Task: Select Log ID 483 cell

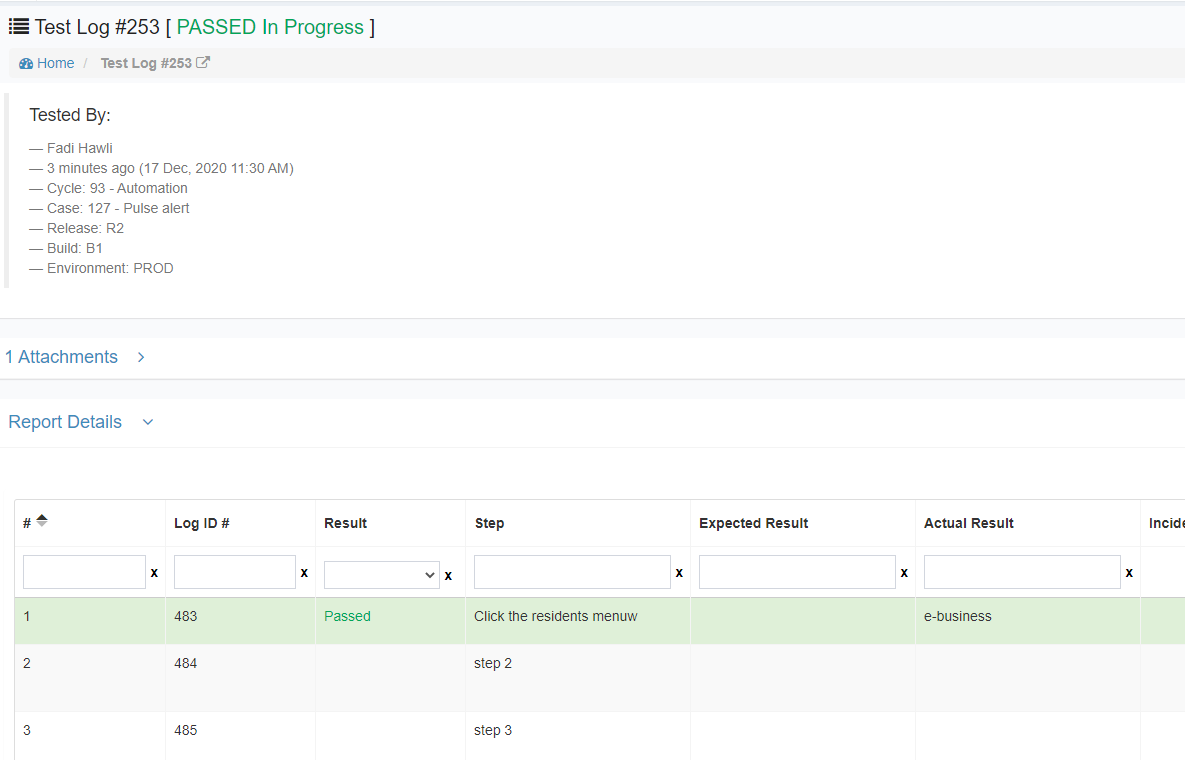Action: [x=186, y=616]
